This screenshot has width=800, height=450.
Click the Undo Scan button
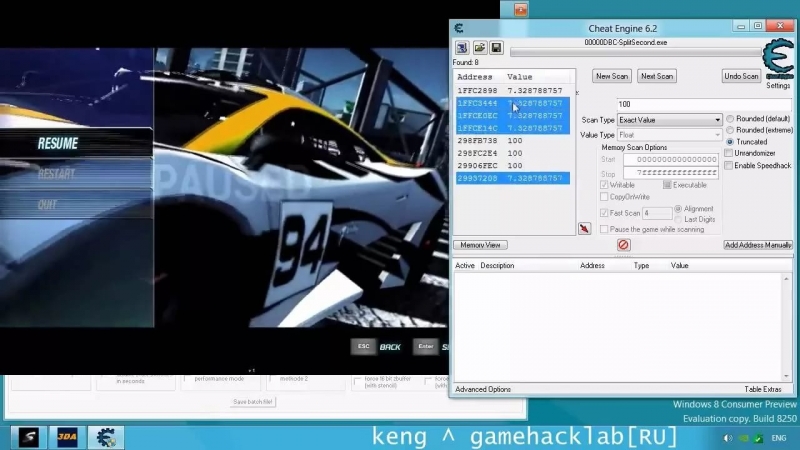741,76
